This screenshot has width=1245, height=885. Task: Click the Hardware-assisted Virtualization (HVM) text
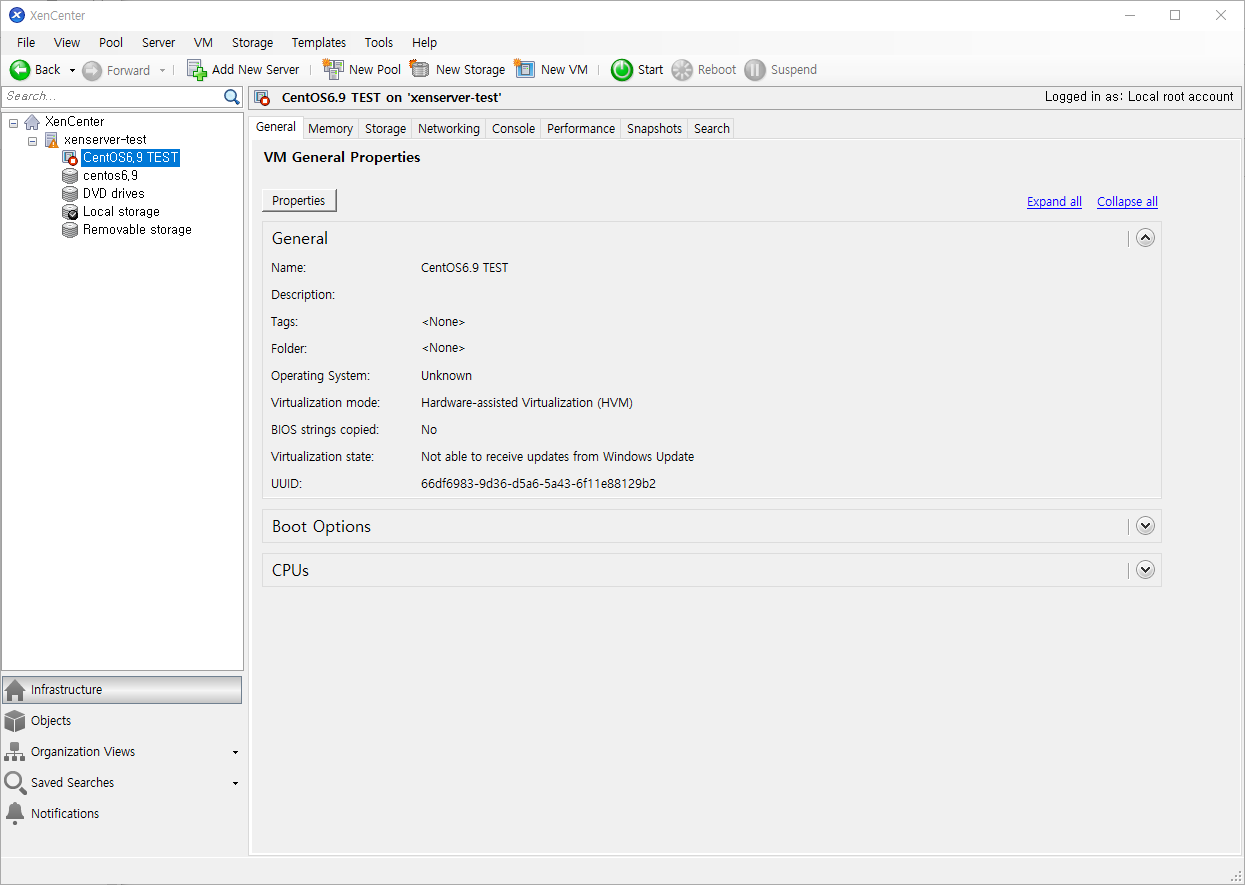527,403
